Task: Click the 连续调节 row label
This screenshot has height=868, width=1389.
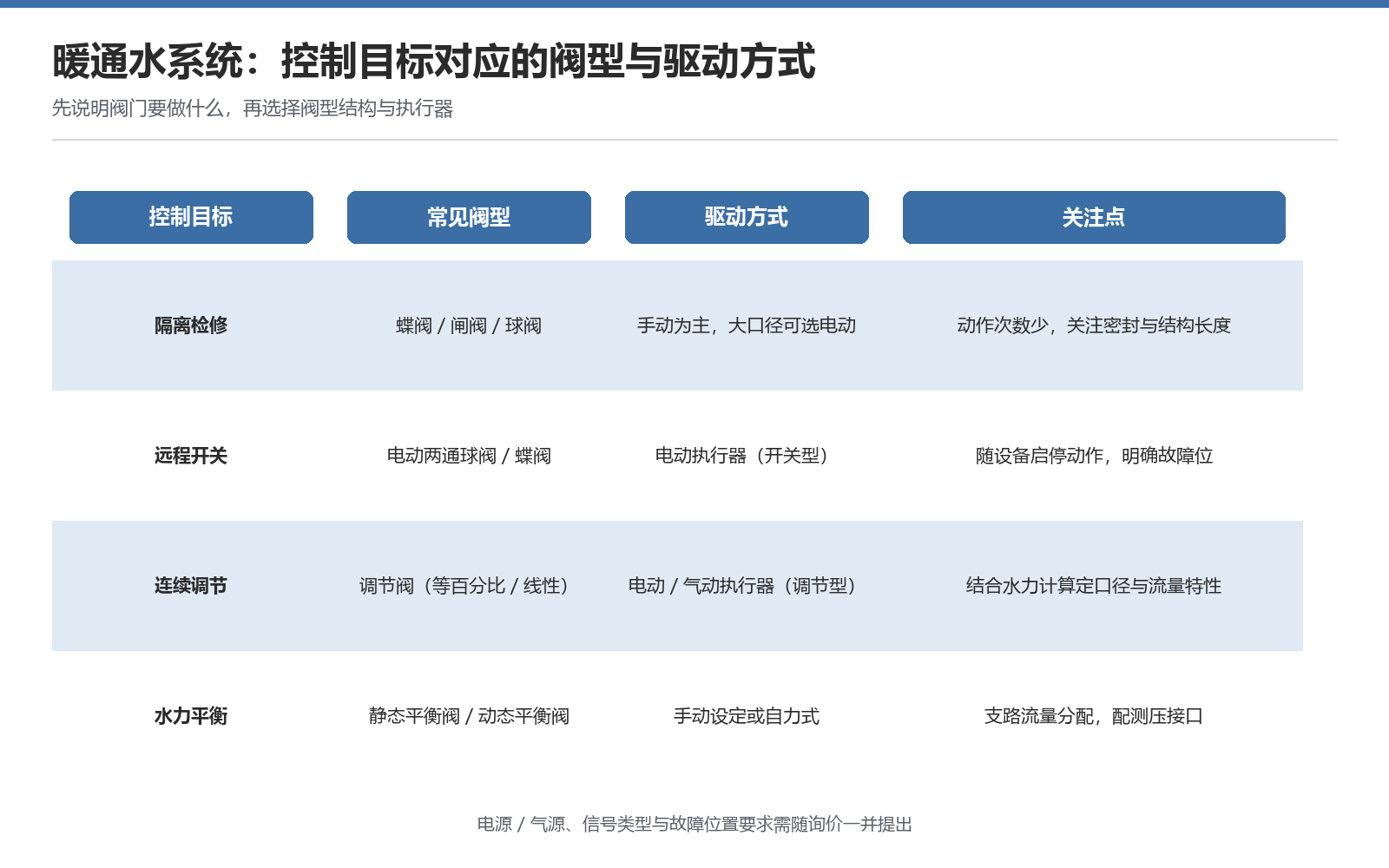Action: coord(191,586)
